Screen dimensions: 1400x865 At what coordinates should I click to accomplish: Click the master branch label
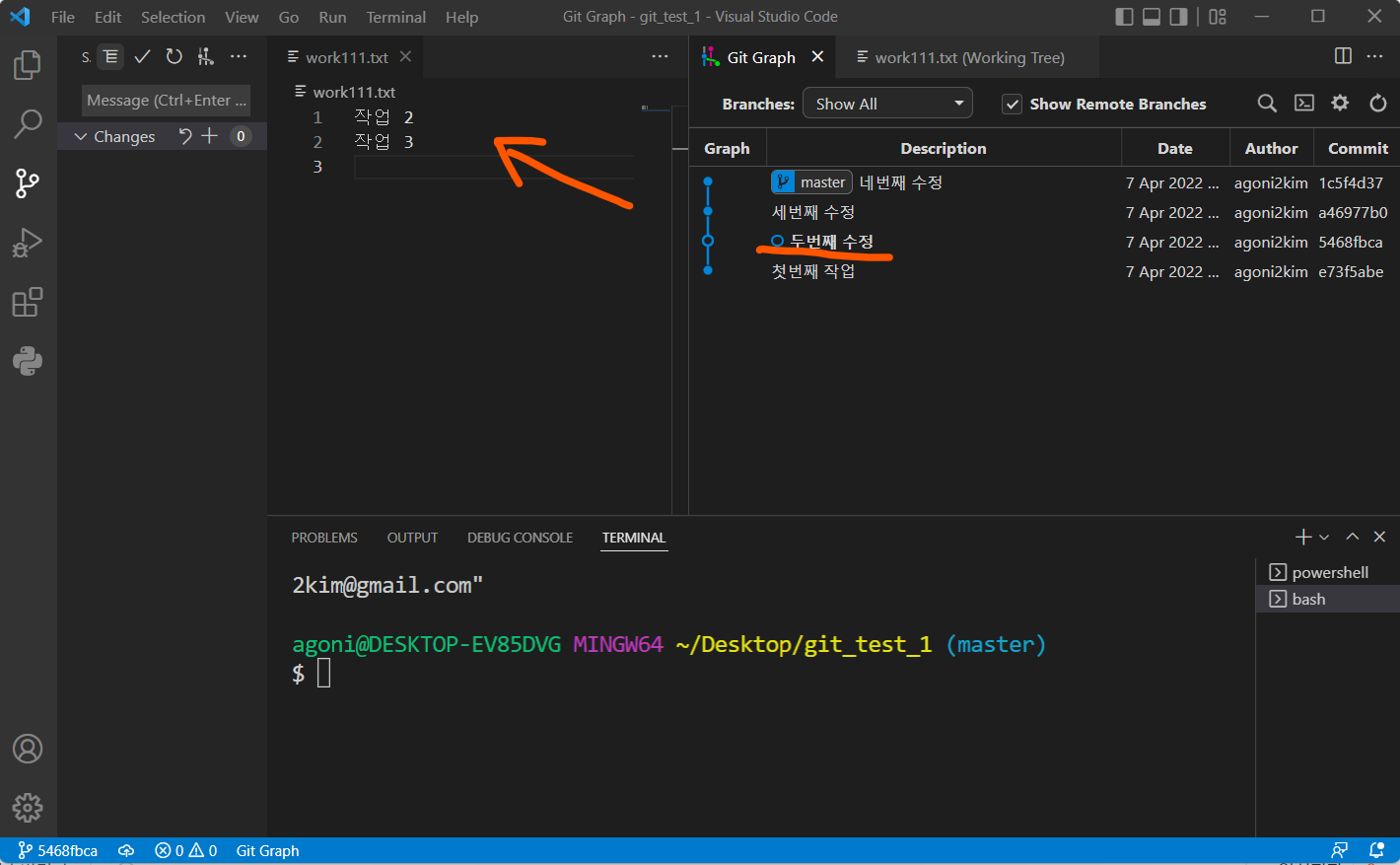click(811, 182)
